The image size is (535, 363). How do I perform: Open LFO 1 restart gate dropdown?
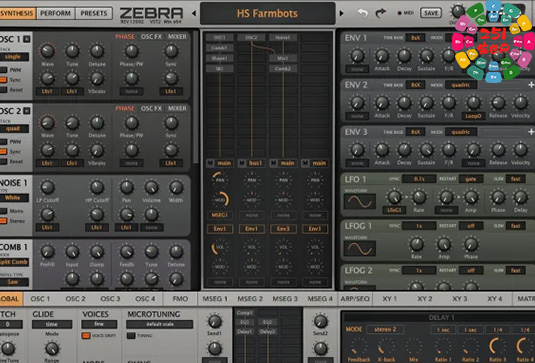point(471,179)
